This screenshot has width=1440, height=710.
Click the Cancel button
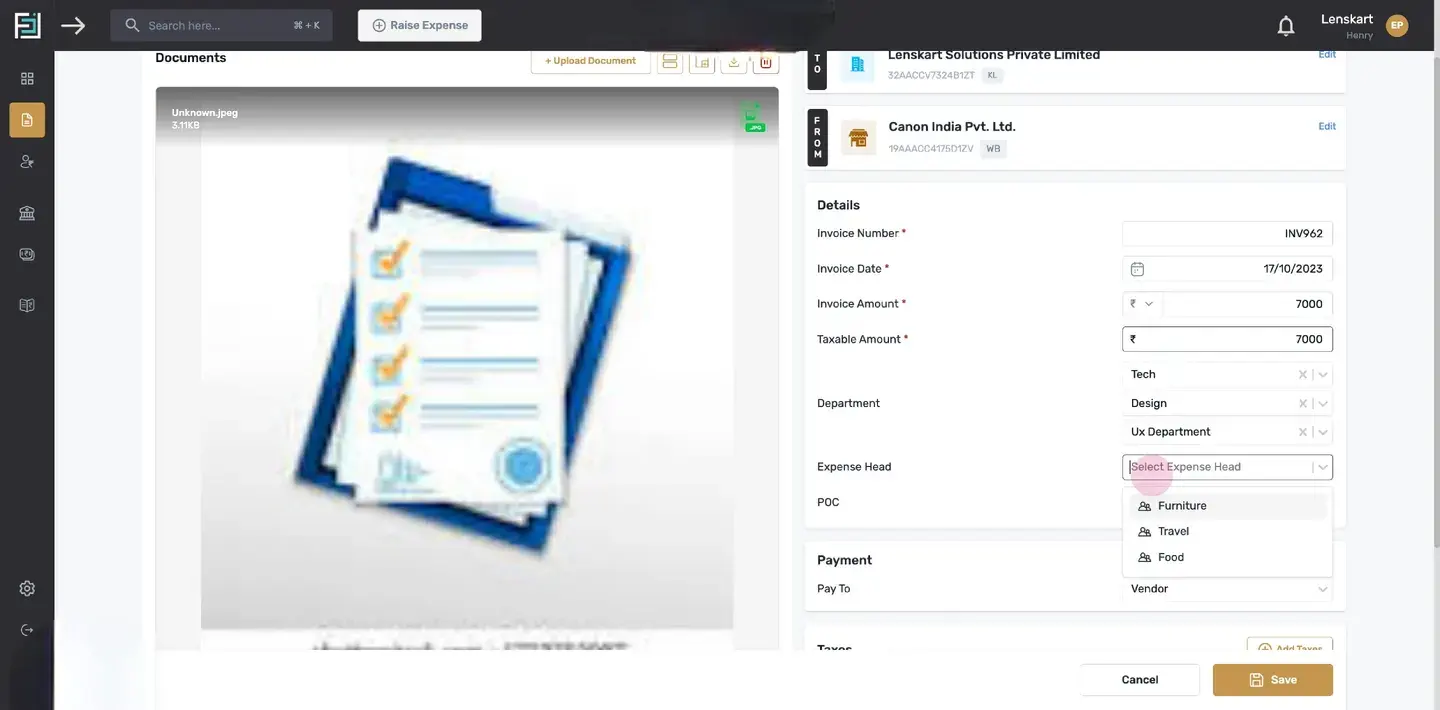(x=1140, y=680)
